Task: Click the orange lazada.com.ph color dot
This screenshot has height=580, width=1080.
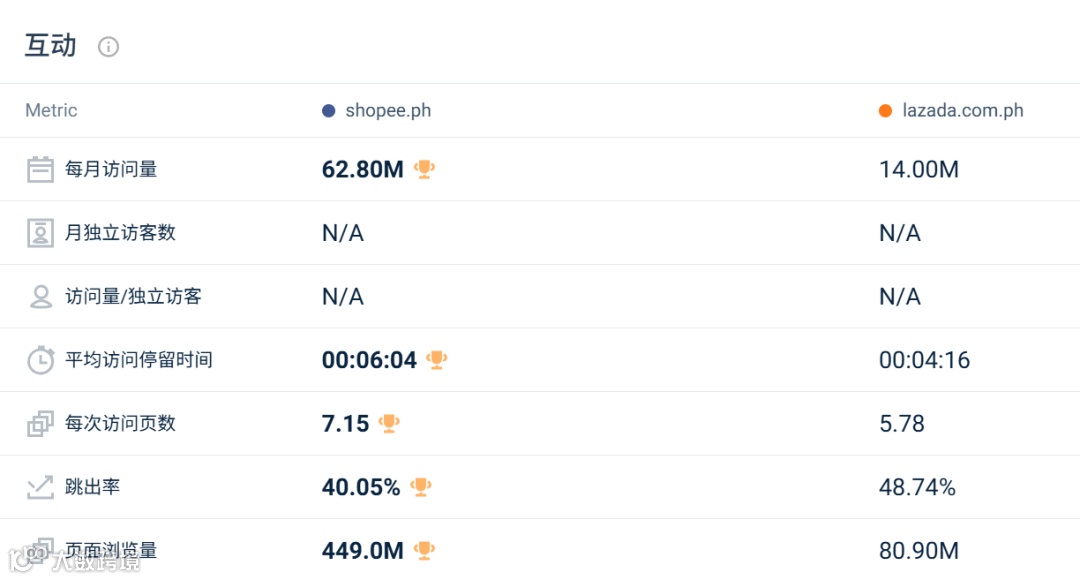Action: pos(885,111)
